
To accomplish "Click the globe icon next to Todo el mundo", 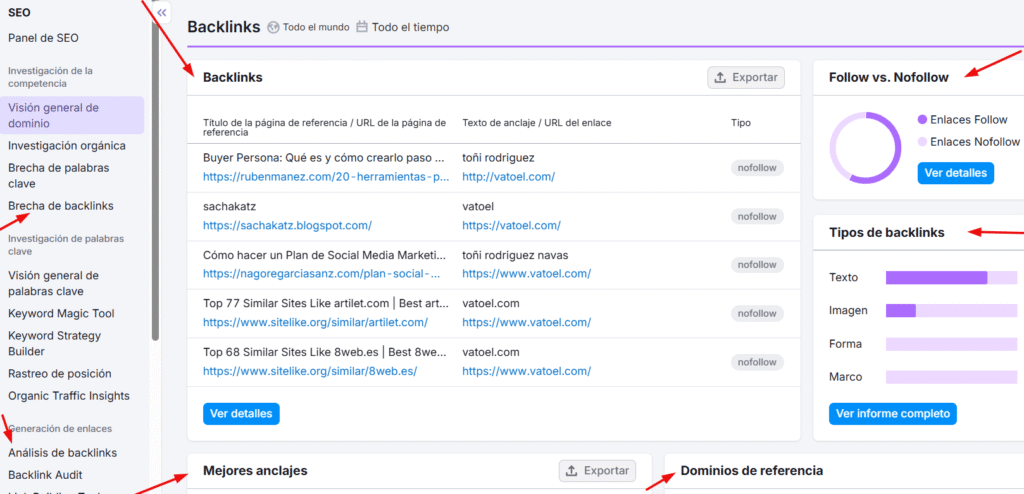I will click(273, 27).
